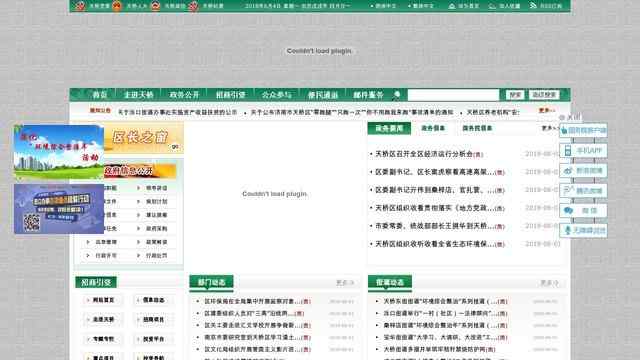
Task: Open the 手机APP phone icon in side panel
Action: click(x=568, y=151)
